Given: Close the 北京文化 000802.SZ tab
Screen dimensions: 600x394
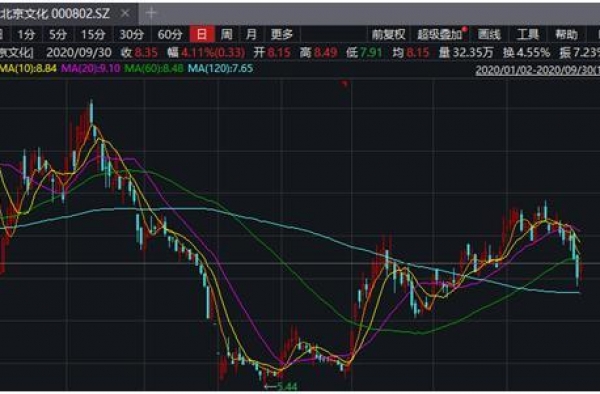Looking at the screenshot, I should pyautogui.click(x=125, y=14).
